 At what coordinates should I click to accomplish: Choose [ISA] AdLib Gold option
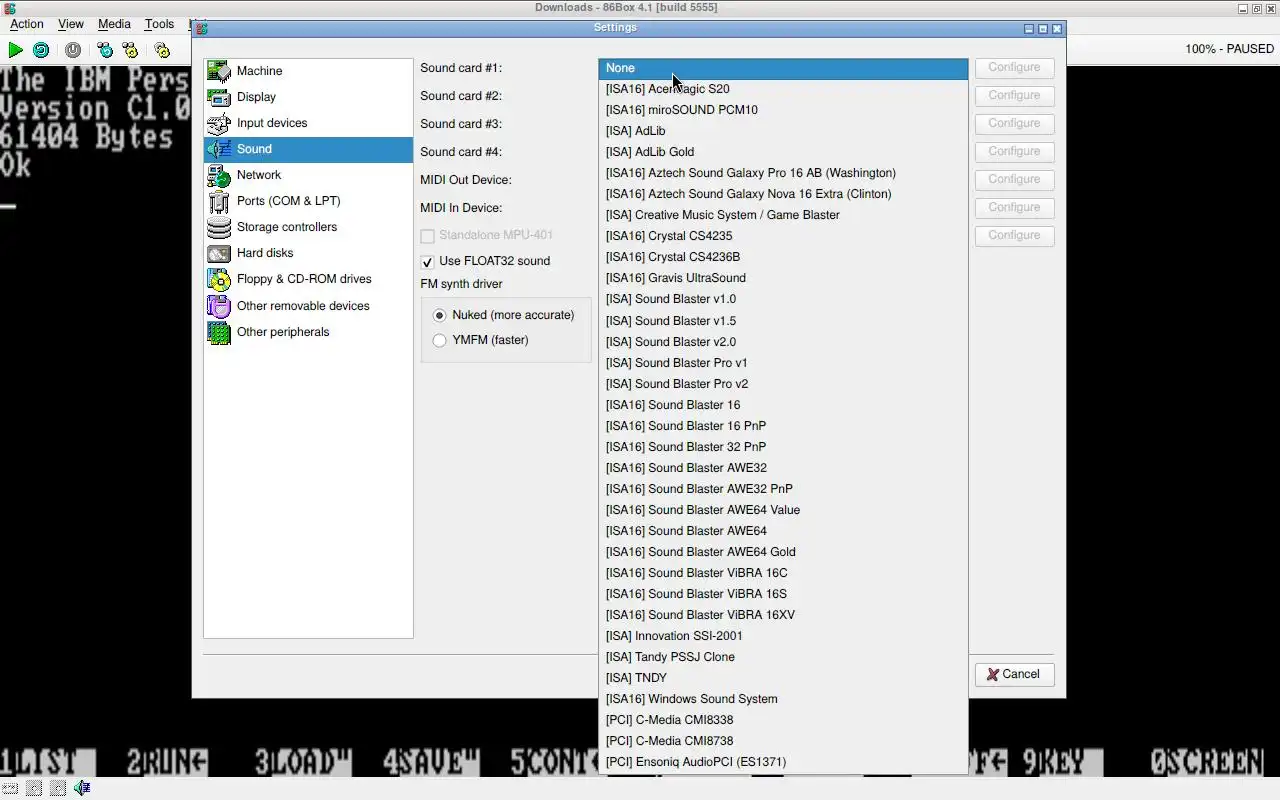(x=783, y=152)
